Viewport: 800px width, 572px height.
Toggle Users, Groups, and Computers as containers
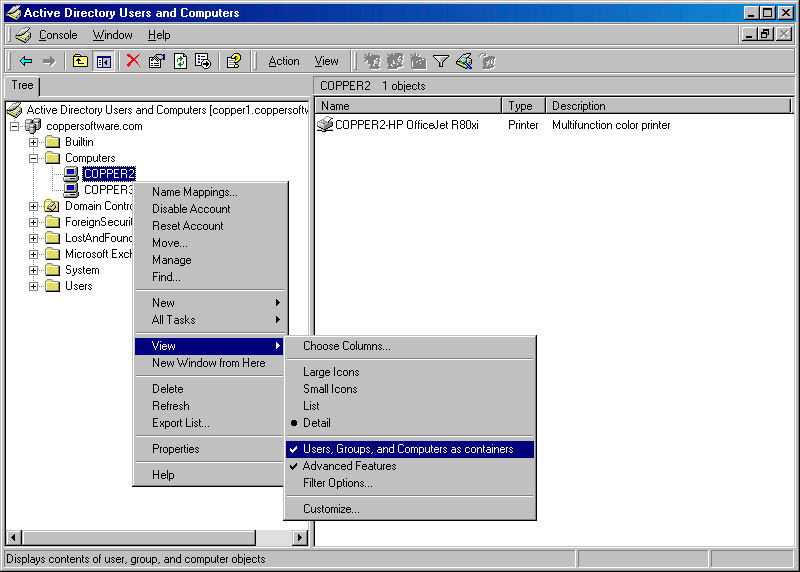(x=408, y=449)
